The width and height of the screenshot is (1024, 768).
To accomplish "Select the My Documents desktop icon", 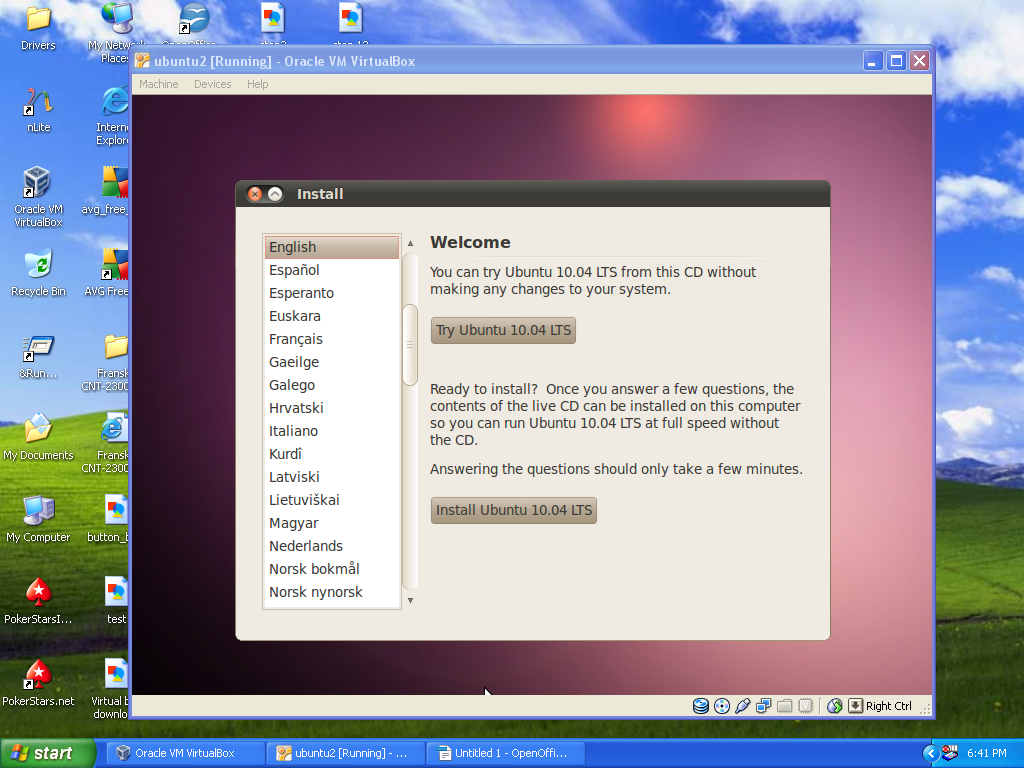I will point(39,437).
